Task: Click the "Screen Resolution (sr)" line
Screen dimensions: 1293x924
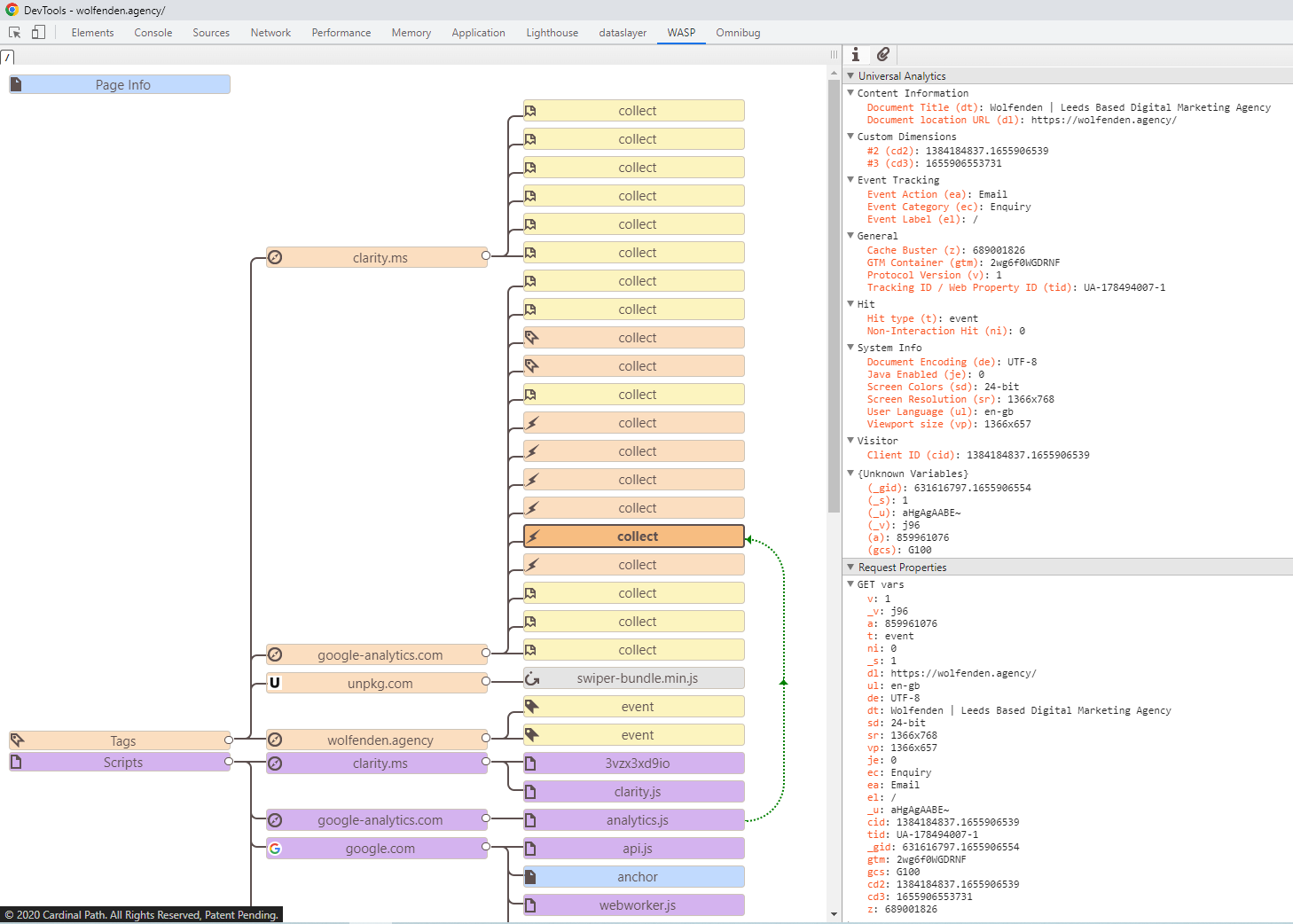Action: pos(960,399)
